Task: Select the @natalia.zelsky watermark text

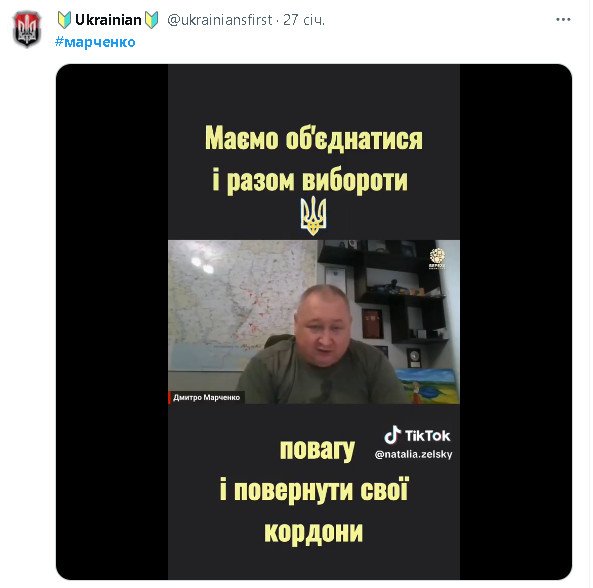Action: 413,454
